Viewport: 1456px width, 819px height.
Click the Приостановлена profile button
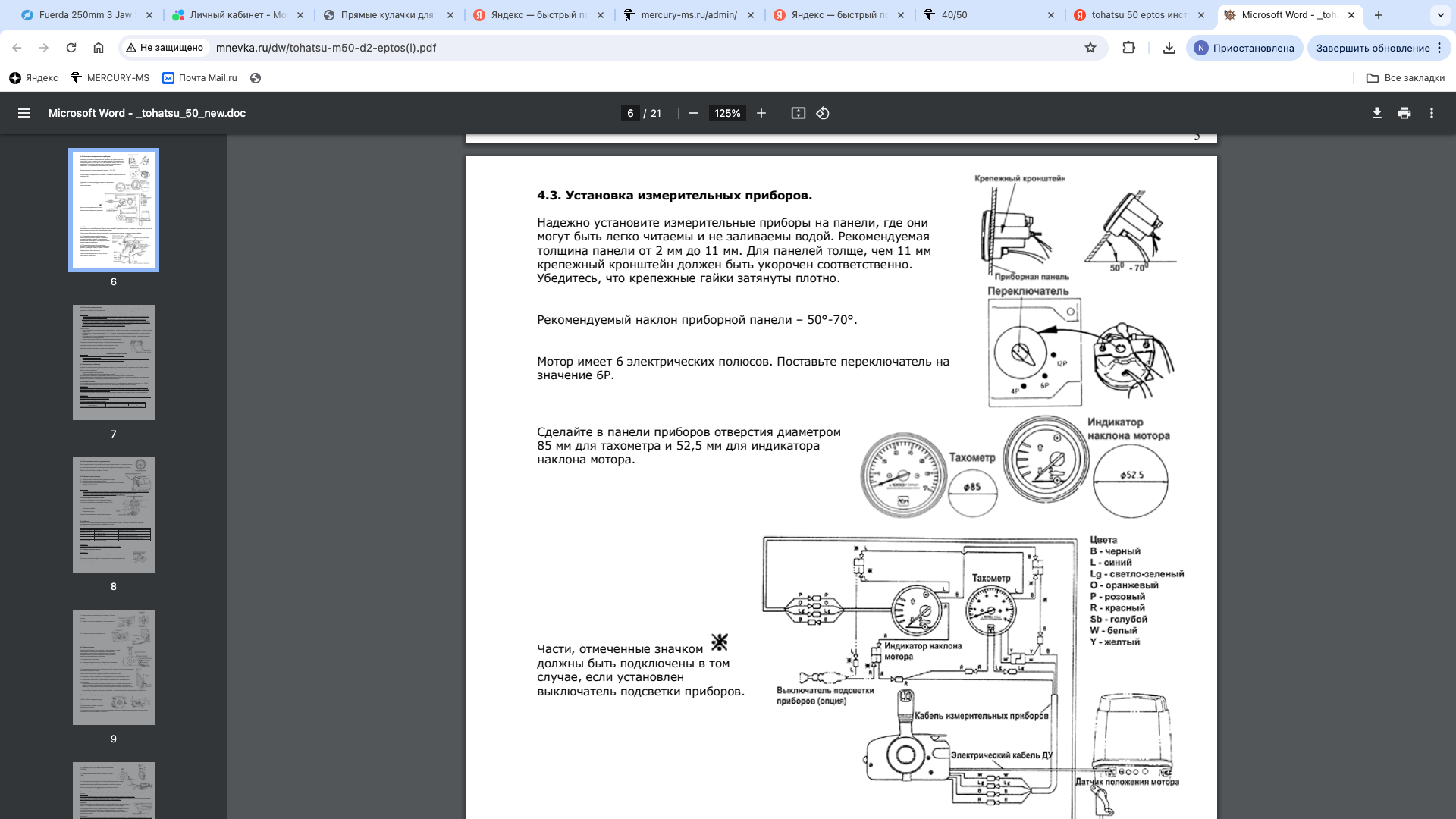(x=1244, y=48)
